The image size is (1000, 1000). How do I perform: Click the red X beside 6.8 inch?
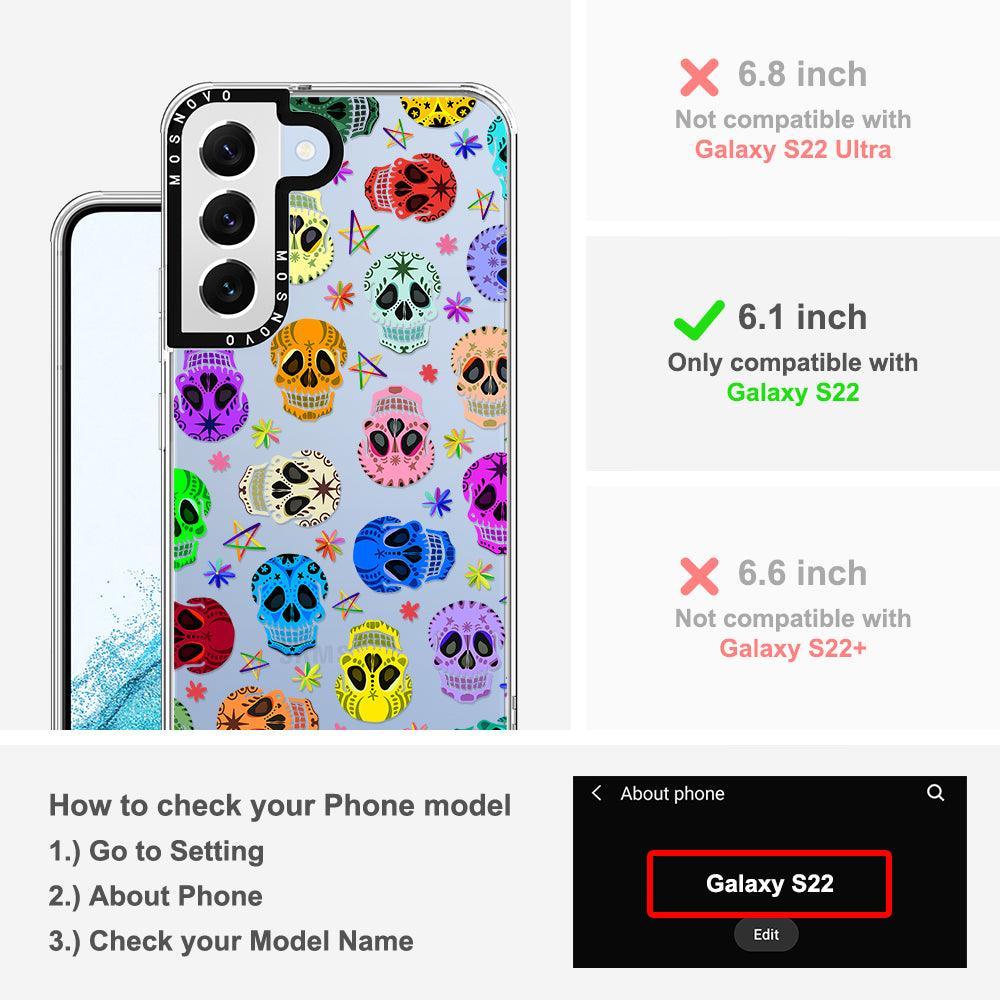pyautogui.click(x=699, y=77)
